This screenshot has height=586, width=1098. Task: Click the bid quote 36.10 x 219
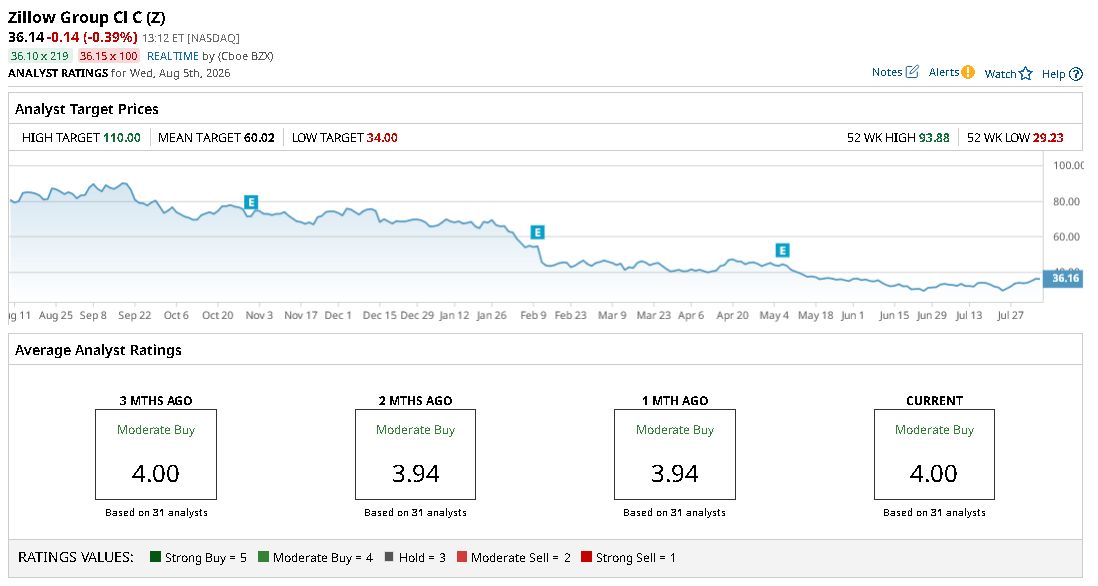[x=40, y=56]
